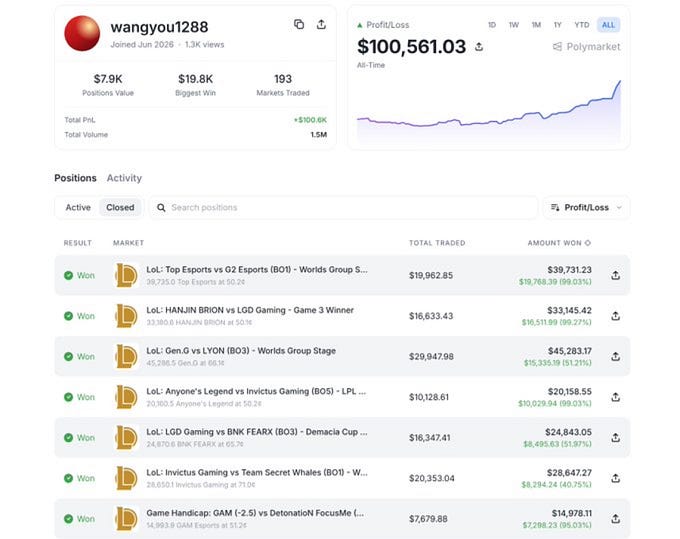Click the sort icon beside Profit/Loss

point(555,207)
